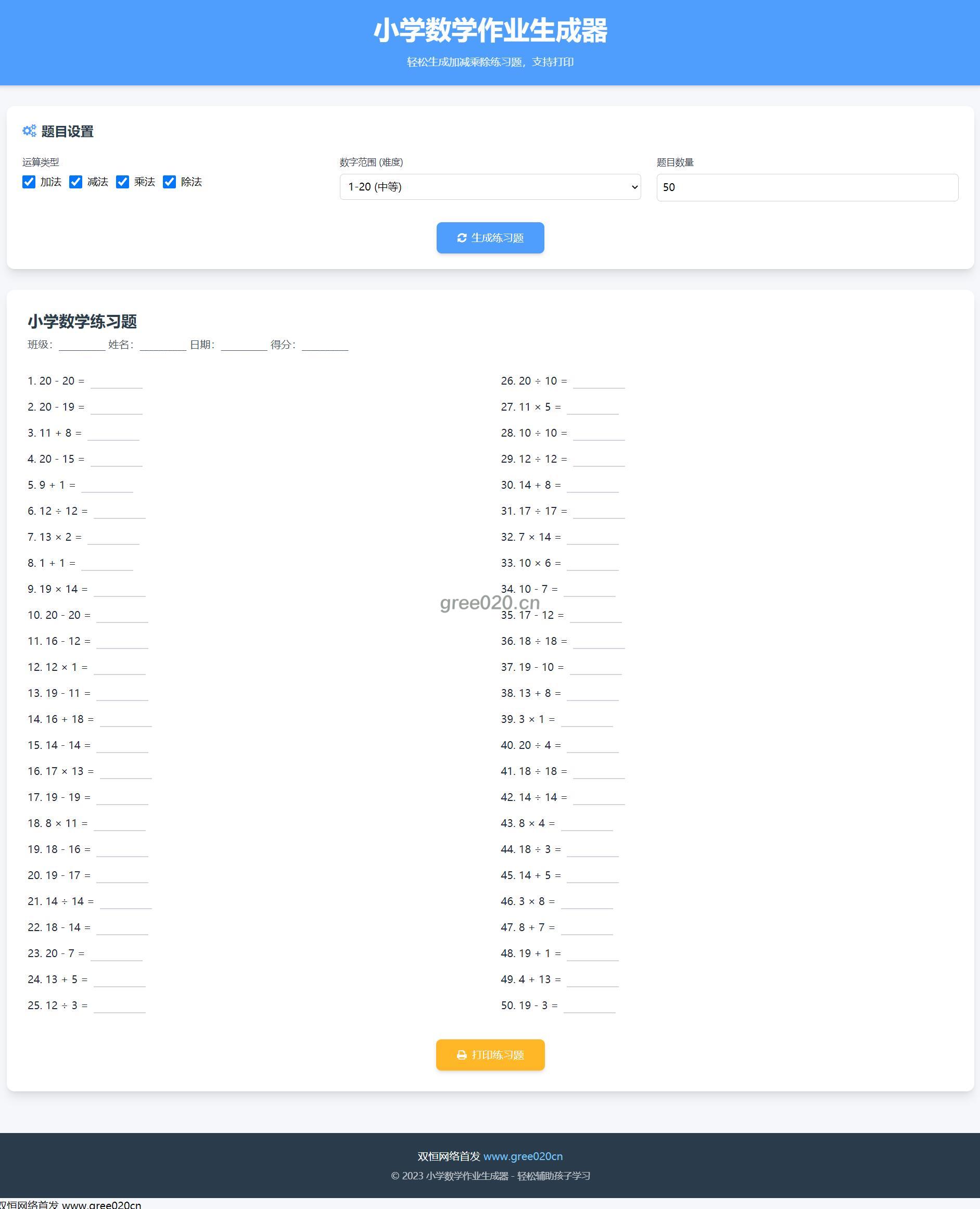The image size is (980, 1209).
Task: Open the www.gree020cn footer link
Action: tap(522, 1156)
